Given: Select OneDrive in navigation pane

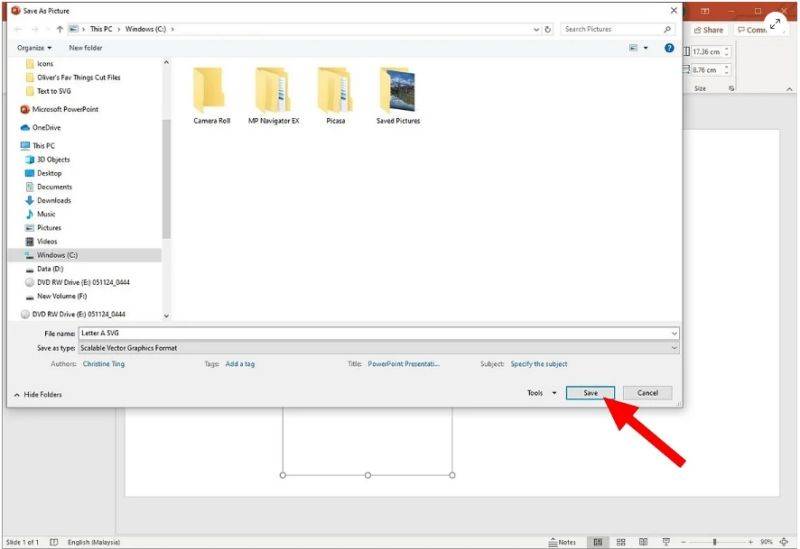Looking at the screenshot, I should [x=46, y=128].
